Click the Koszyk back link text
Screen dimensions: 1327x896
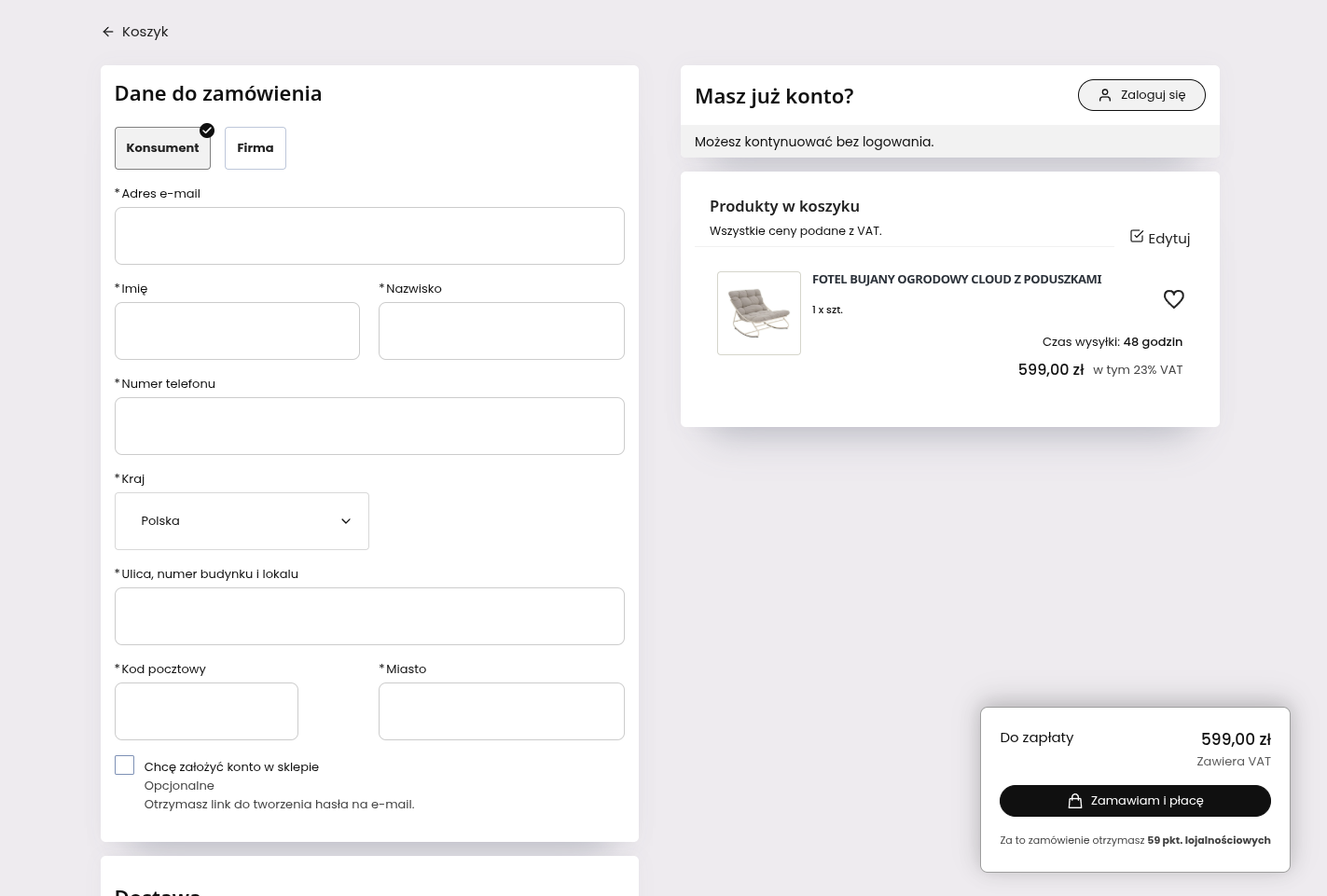point(145,32)
